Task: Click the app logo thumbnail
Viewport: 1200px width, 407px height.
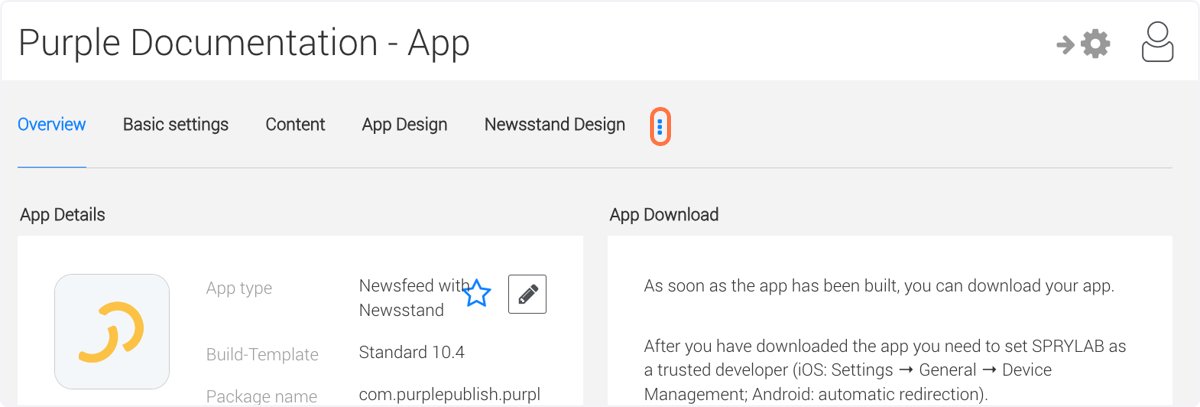Action: coord(112,331)
